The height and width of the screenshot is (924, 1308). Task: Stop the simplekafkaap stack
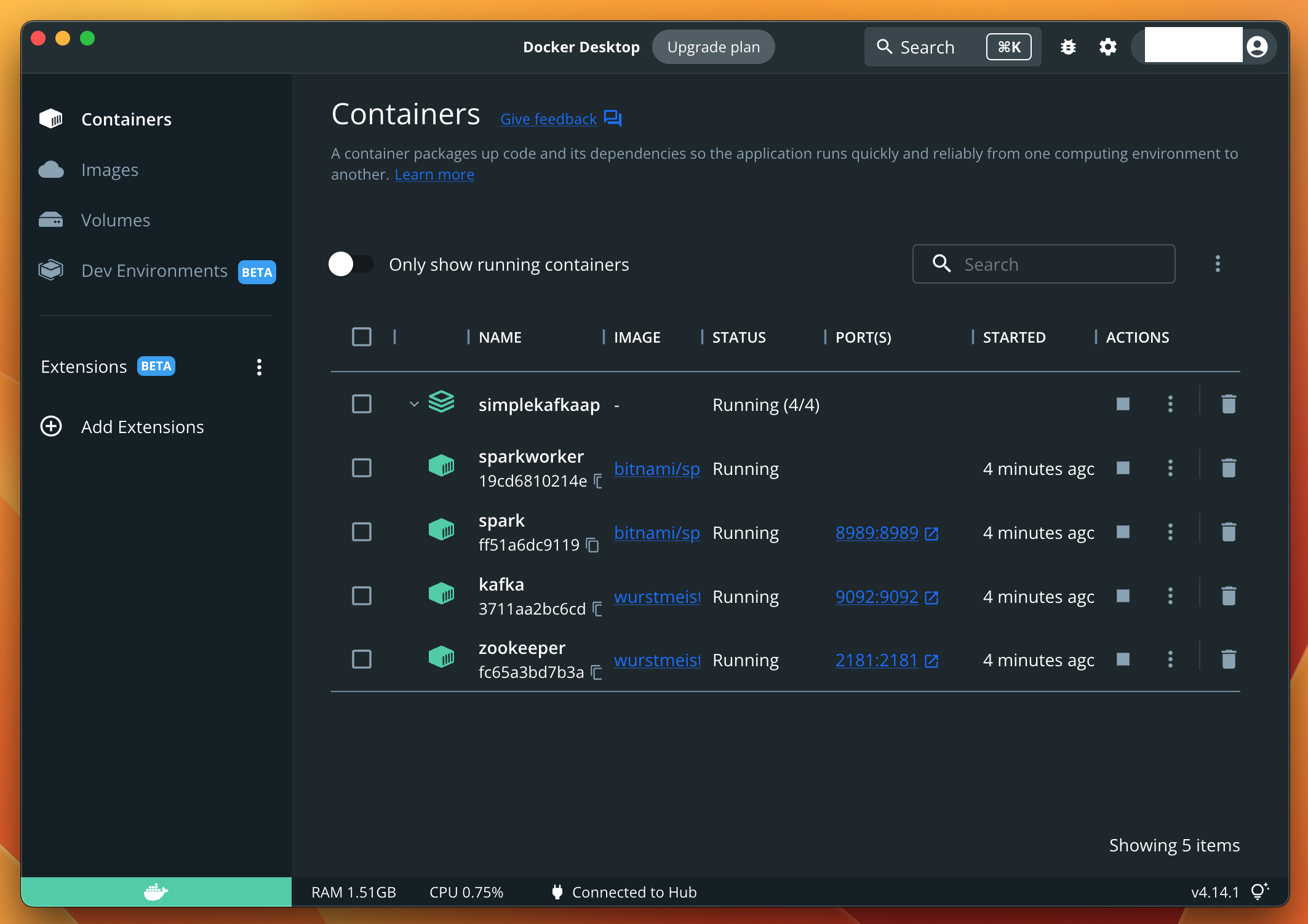click(x=1123, y=404)
